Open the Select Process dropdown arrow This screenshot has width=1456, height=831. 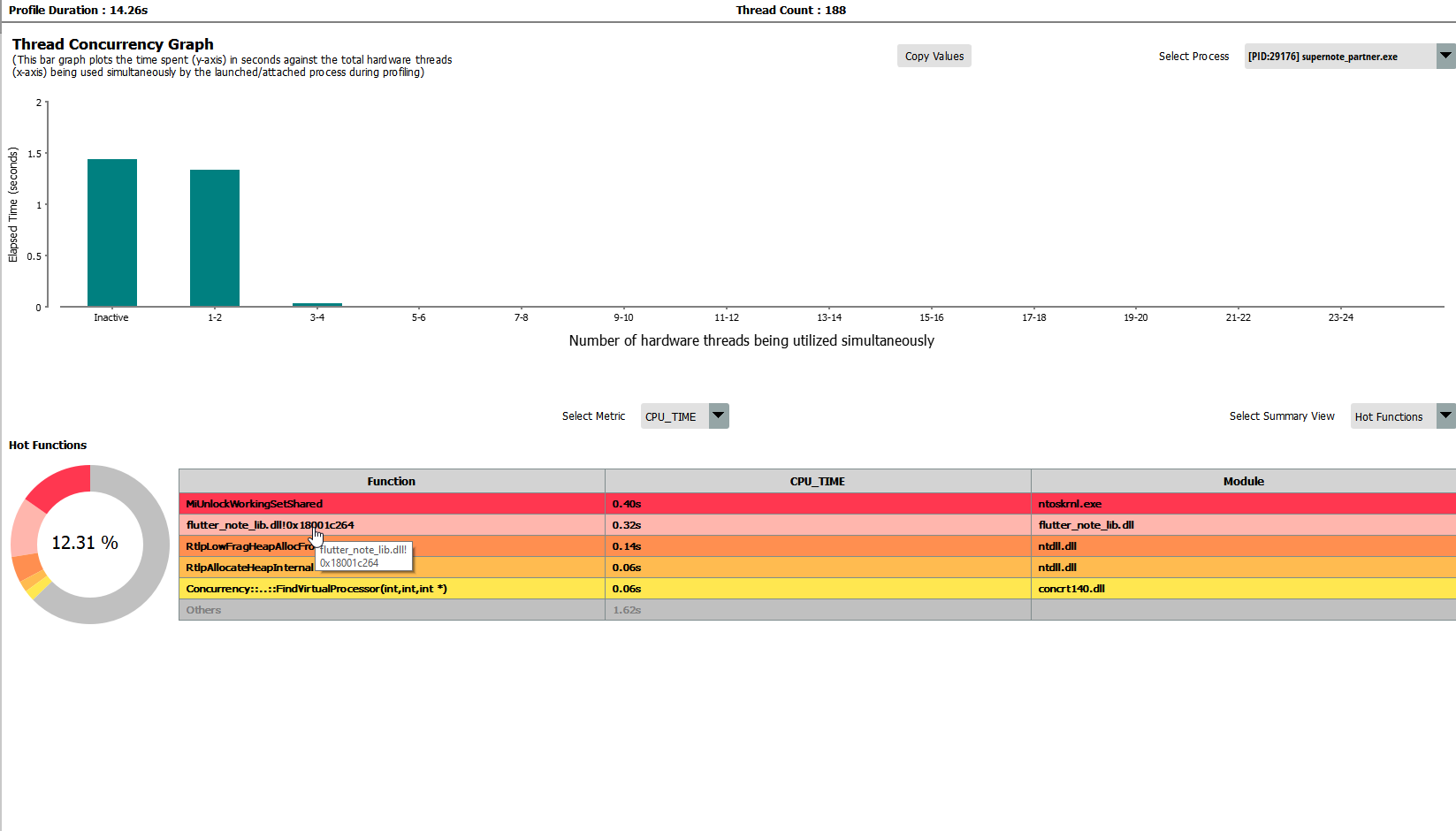click(x=1445, y=56)
